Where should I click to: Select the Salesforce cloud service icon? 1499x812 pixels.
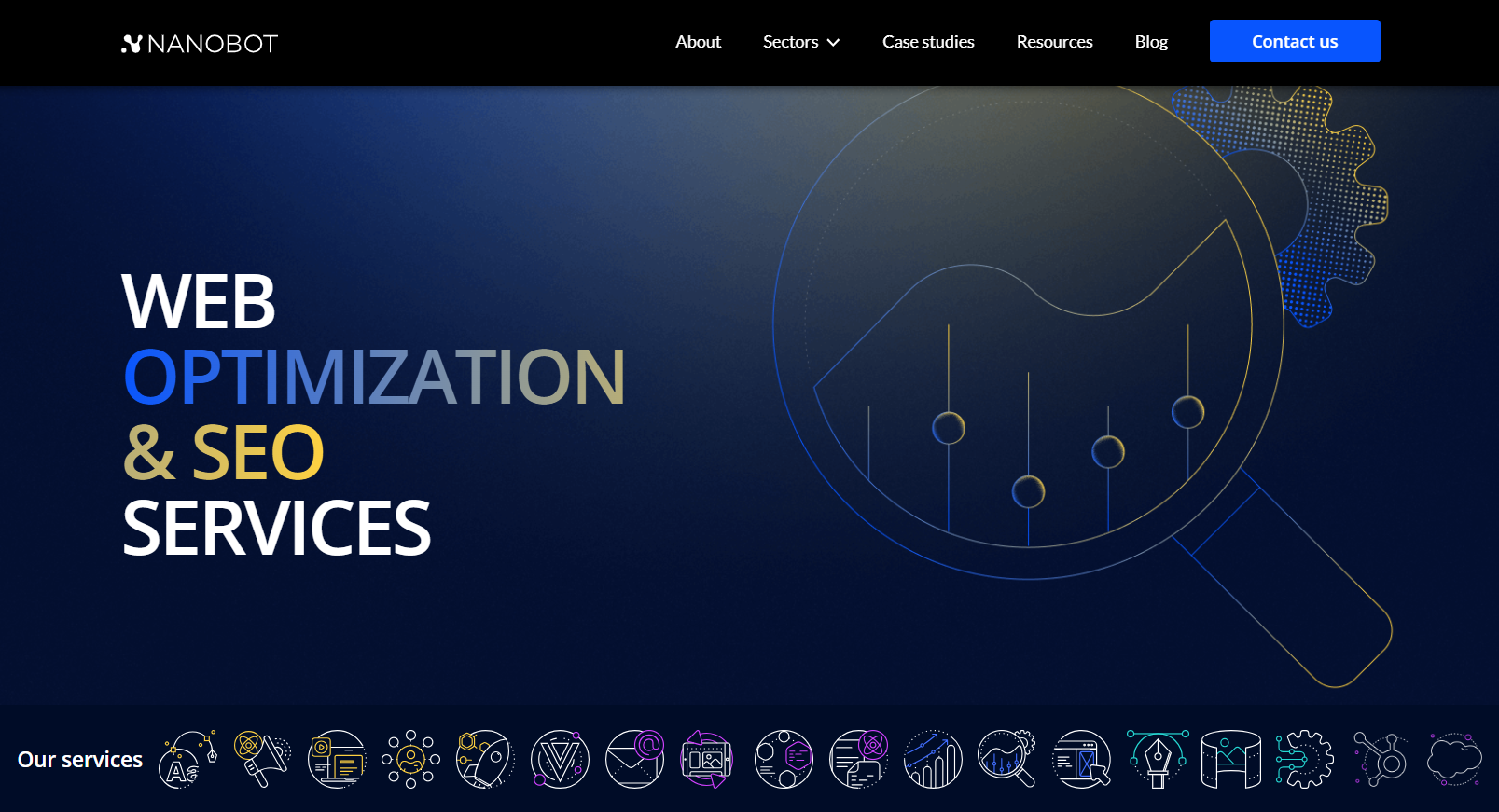click(x=1455, y=759)
